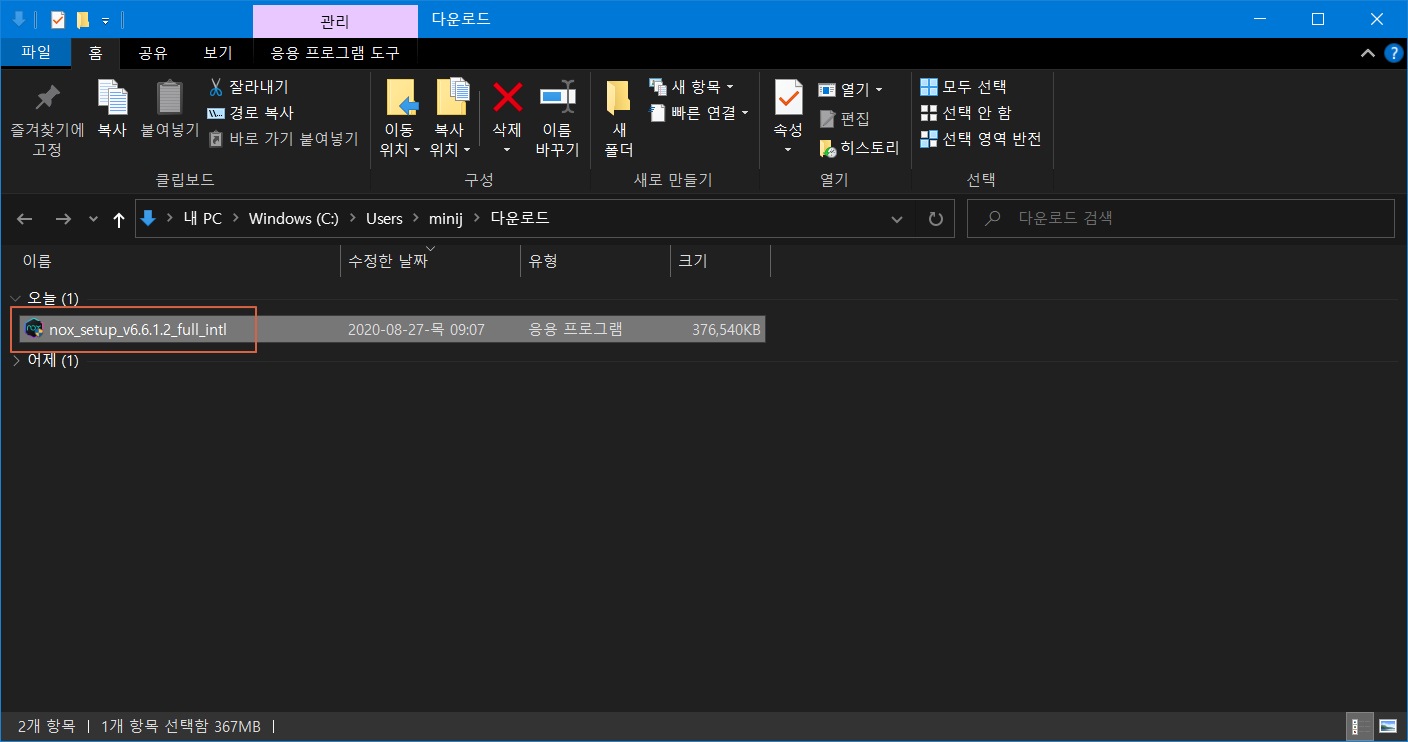This screenshot has width=1408, height=742.
Task: Click Select none (선택 안 함)
Action: click(x=966, y=113)
